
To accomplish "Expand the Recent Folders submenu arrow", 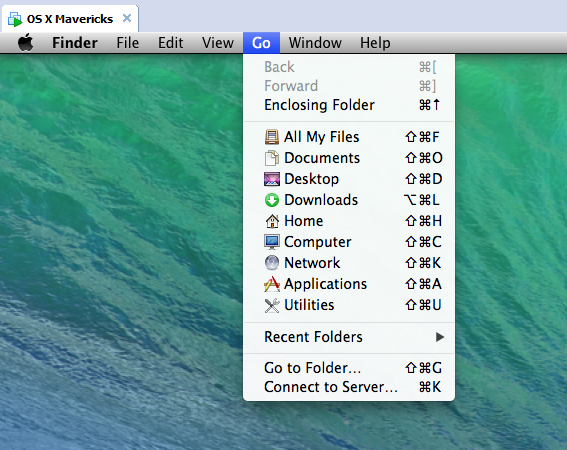I will 440,337.
